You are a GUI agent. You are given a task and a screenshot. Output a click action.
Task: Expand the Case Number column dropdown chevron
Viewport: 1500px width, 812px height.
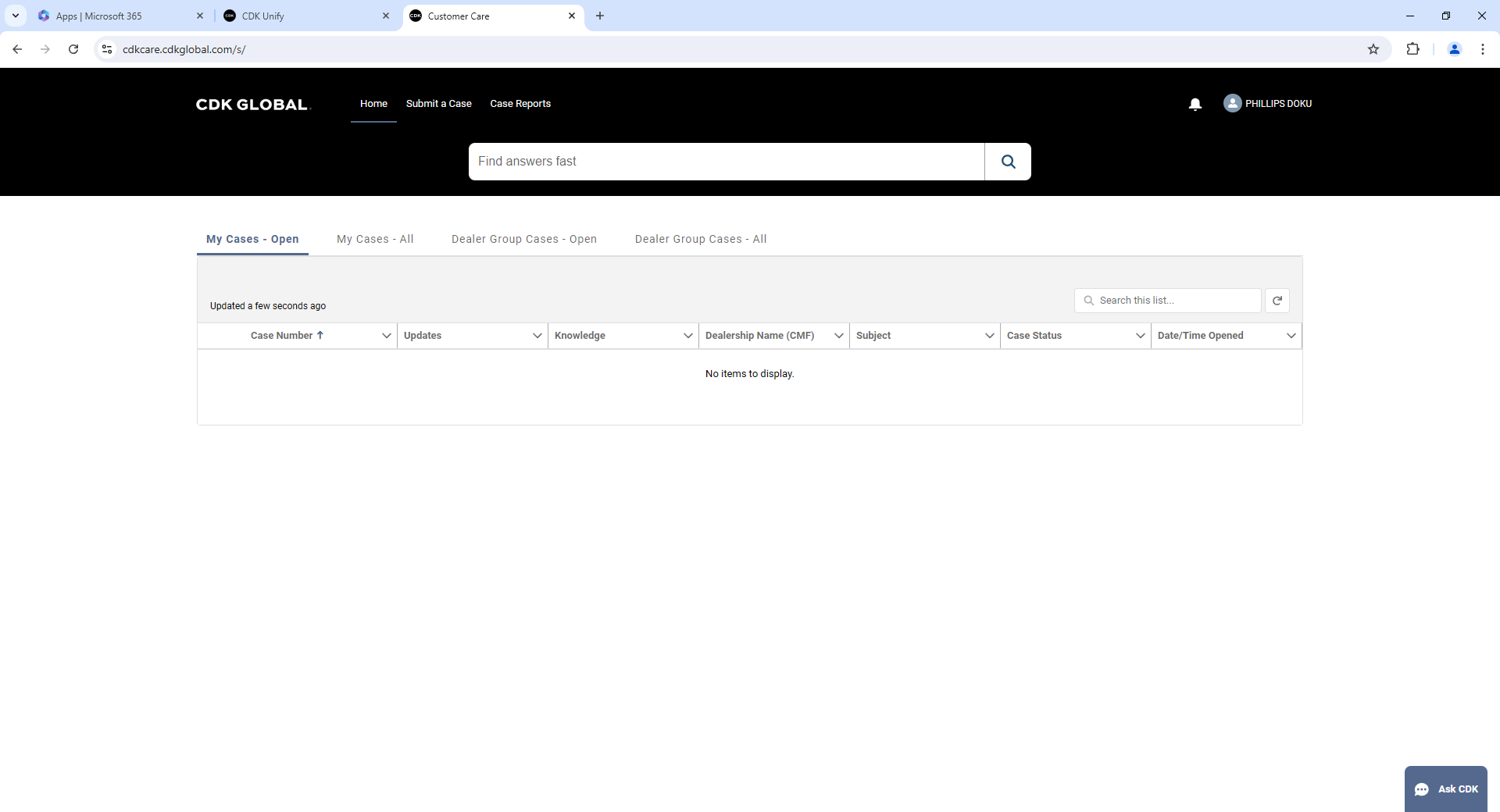pyautogui.click(x=386, y=336)
